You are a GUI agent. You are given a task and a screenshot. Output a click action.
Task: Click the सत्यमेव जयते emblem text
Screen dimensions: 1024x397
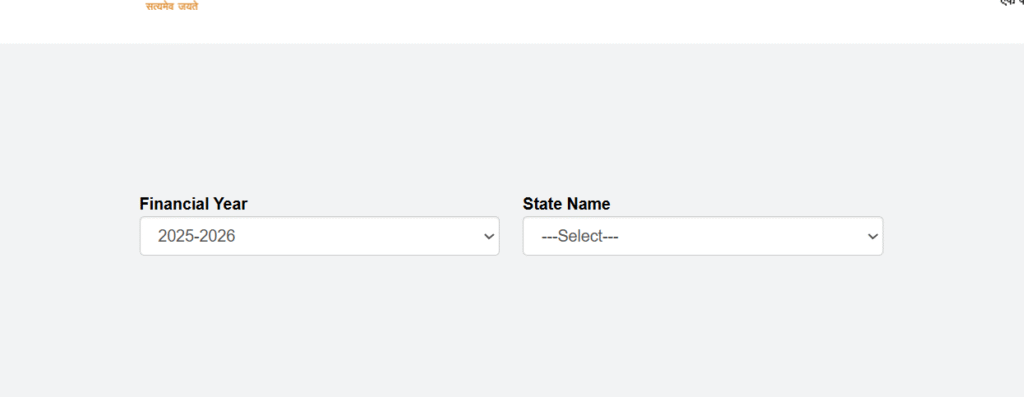click(x=172, y=6)
